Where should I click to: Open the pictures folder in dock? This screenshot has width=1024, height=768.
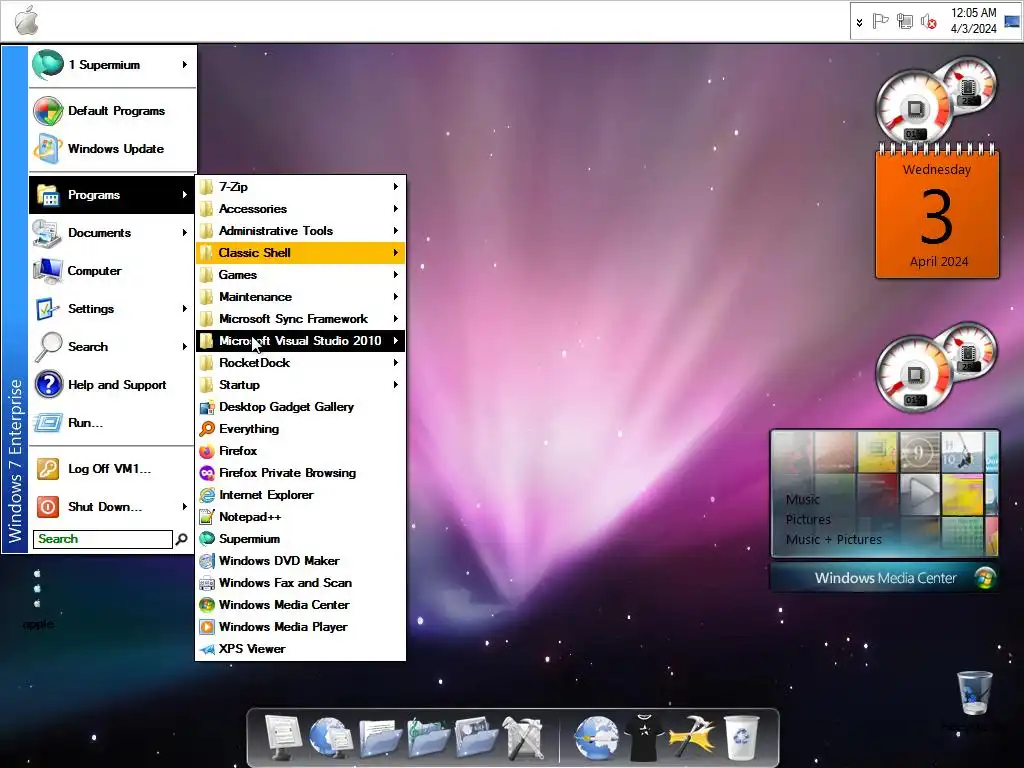(x=476, y=737)
